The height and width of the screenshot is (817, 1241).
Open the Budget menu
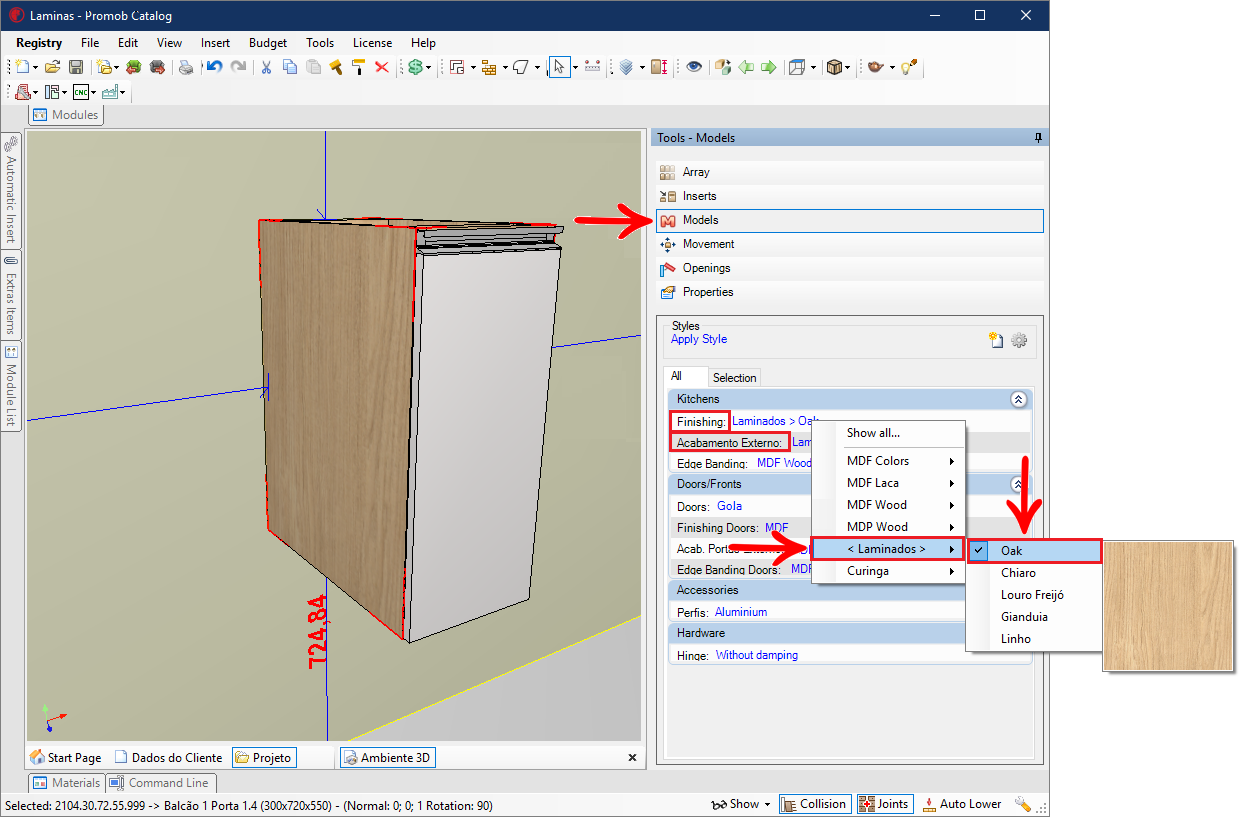(x=268, y=43)
